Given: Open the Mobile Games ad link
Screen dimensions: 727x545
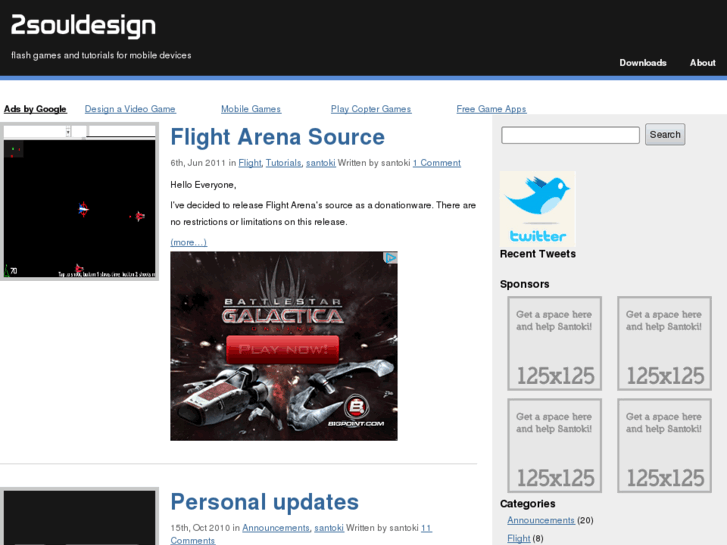Looking at the screenshot, I should tap(251, 109).
